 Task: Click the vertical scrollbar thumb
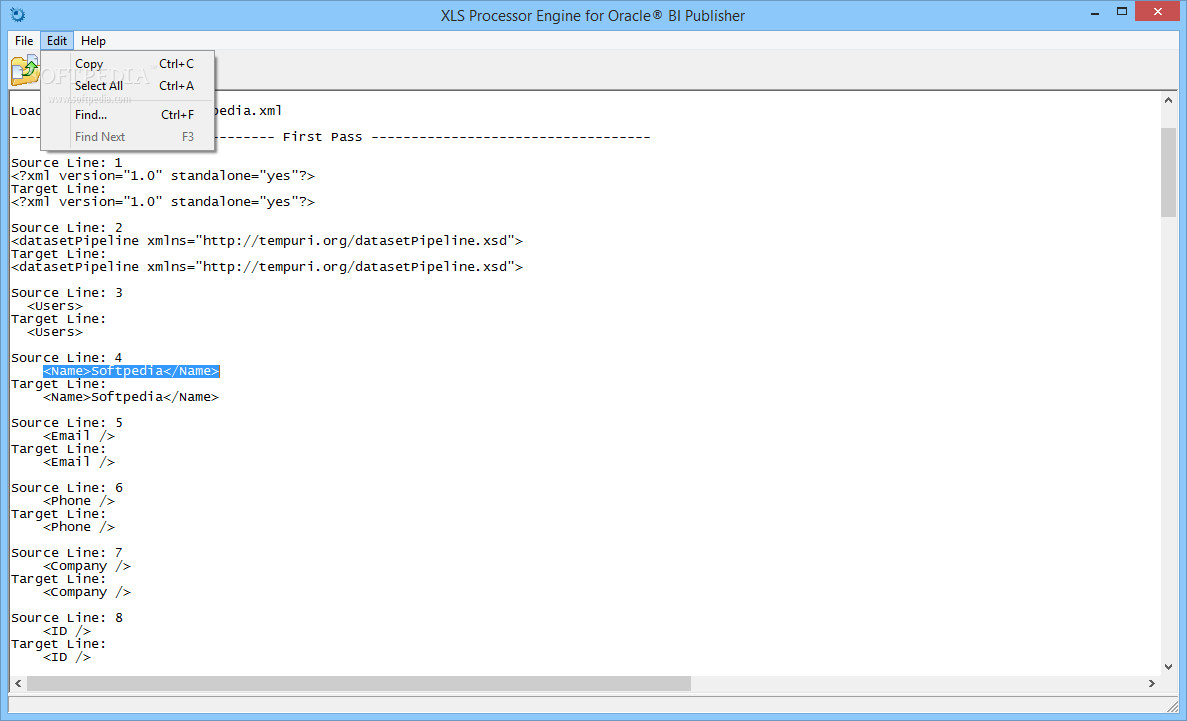pos(1168,173)
